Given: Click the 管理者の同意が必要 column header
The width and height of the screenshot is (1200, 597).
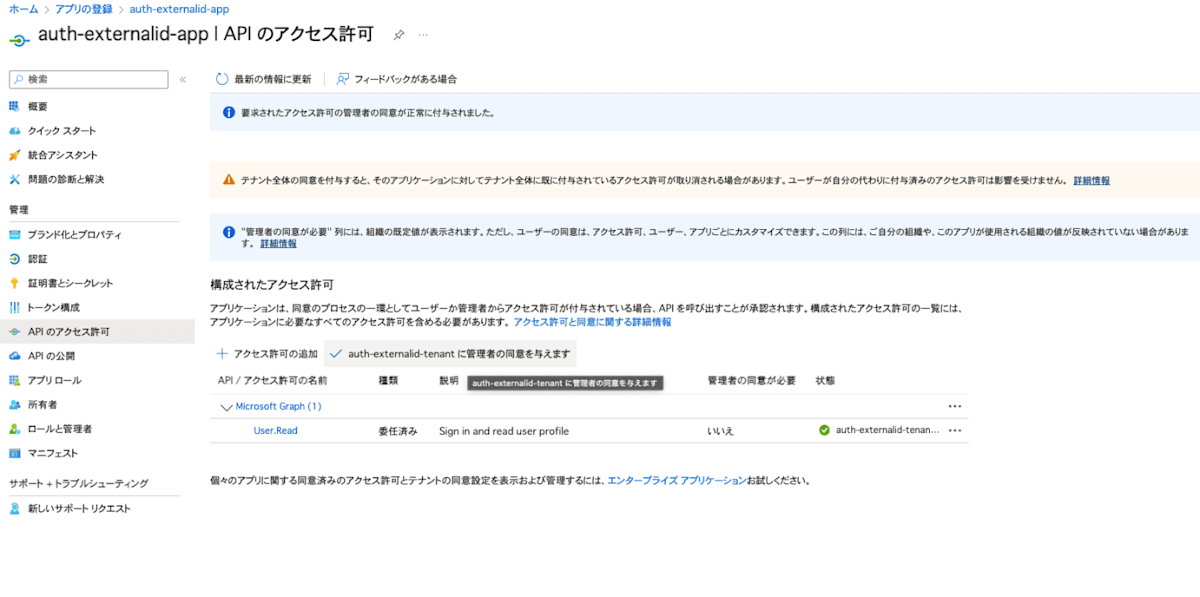Looking at the screenshot, I should pos(751,381).
